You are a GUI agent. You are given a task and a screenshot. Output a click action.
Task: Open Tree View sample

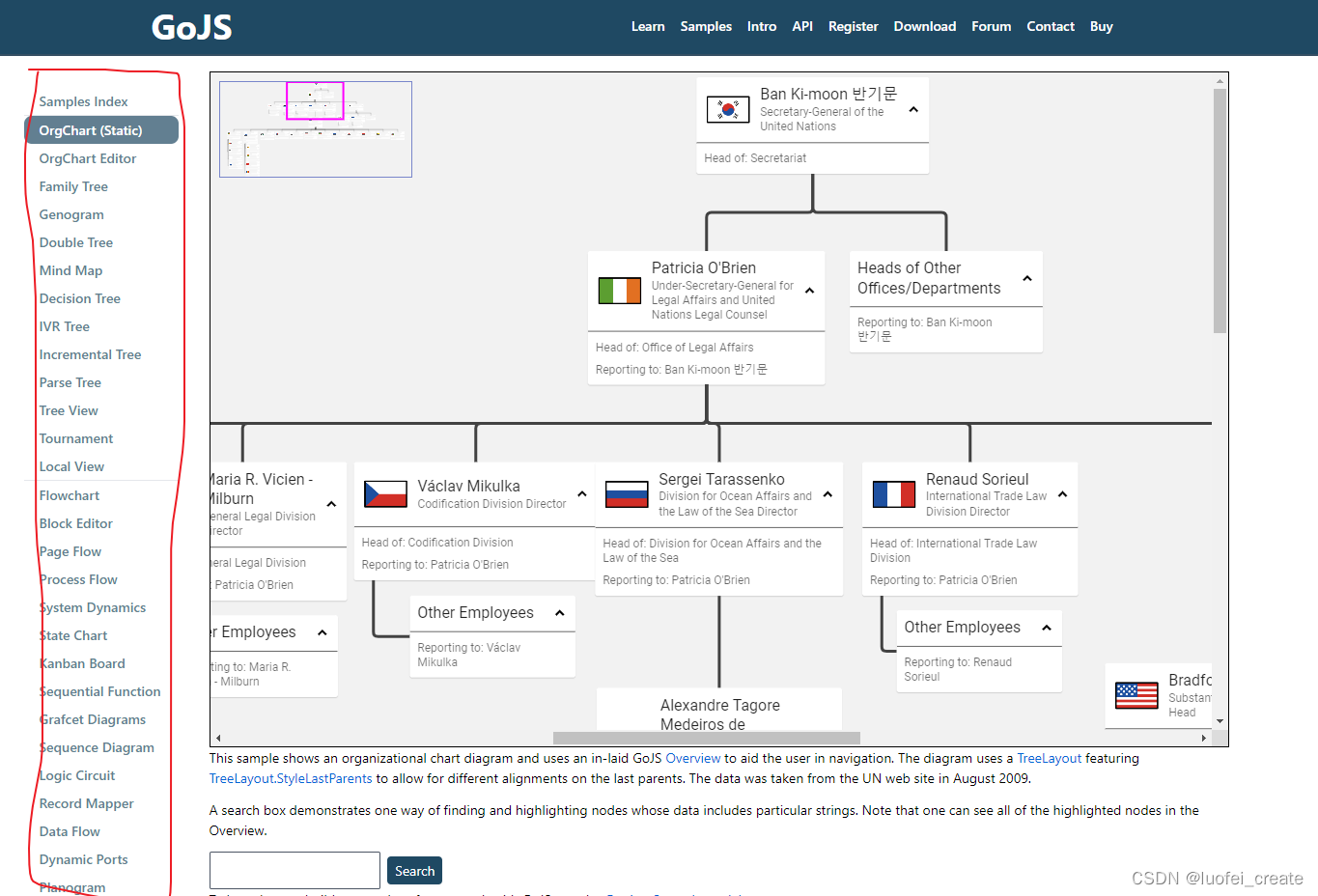[x=69, y=410]
